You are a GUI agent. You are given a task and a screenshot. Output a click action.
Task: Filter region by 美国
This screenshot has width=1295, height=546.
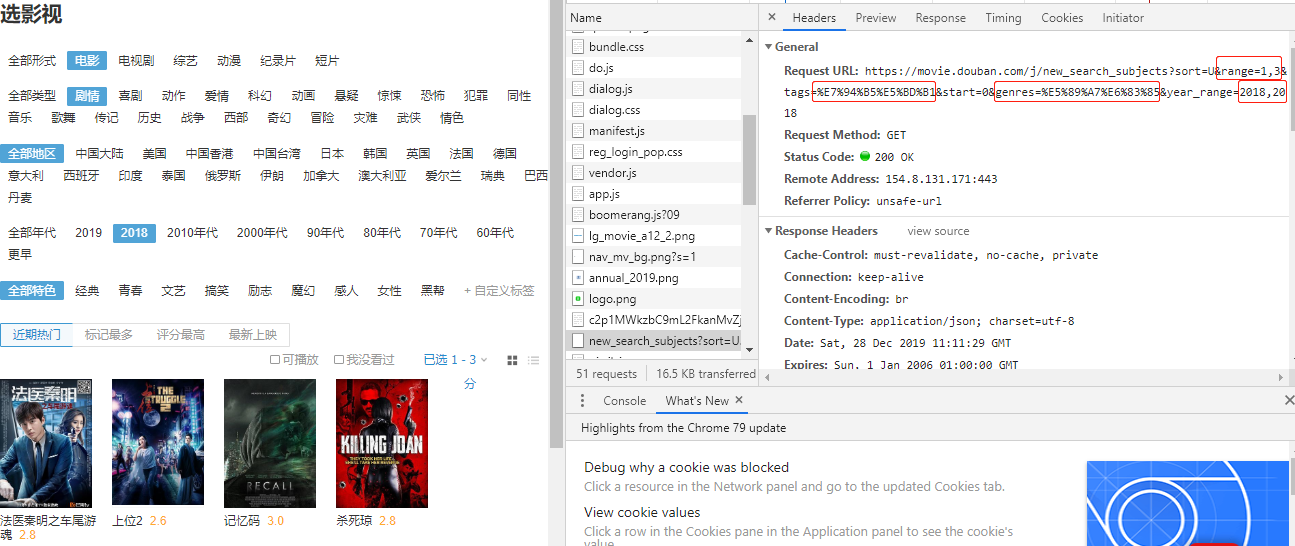pyautogui.click(x=154, y=154)
